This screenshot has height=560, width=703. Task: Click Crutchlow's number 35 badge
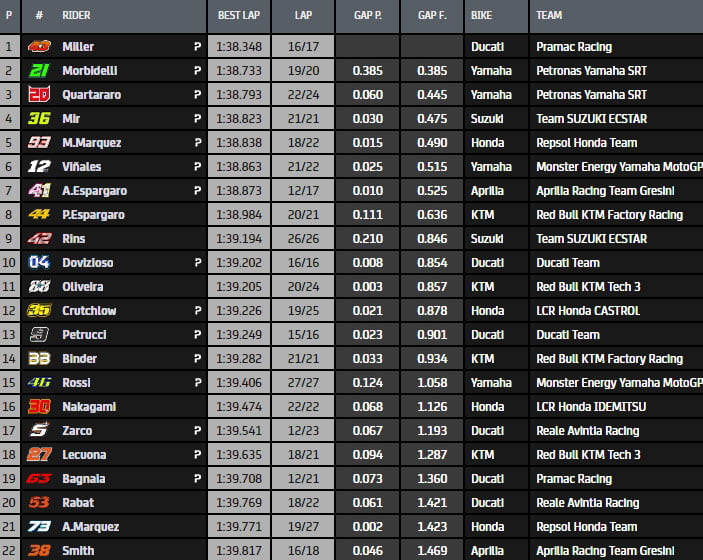(x=39, y=311)
